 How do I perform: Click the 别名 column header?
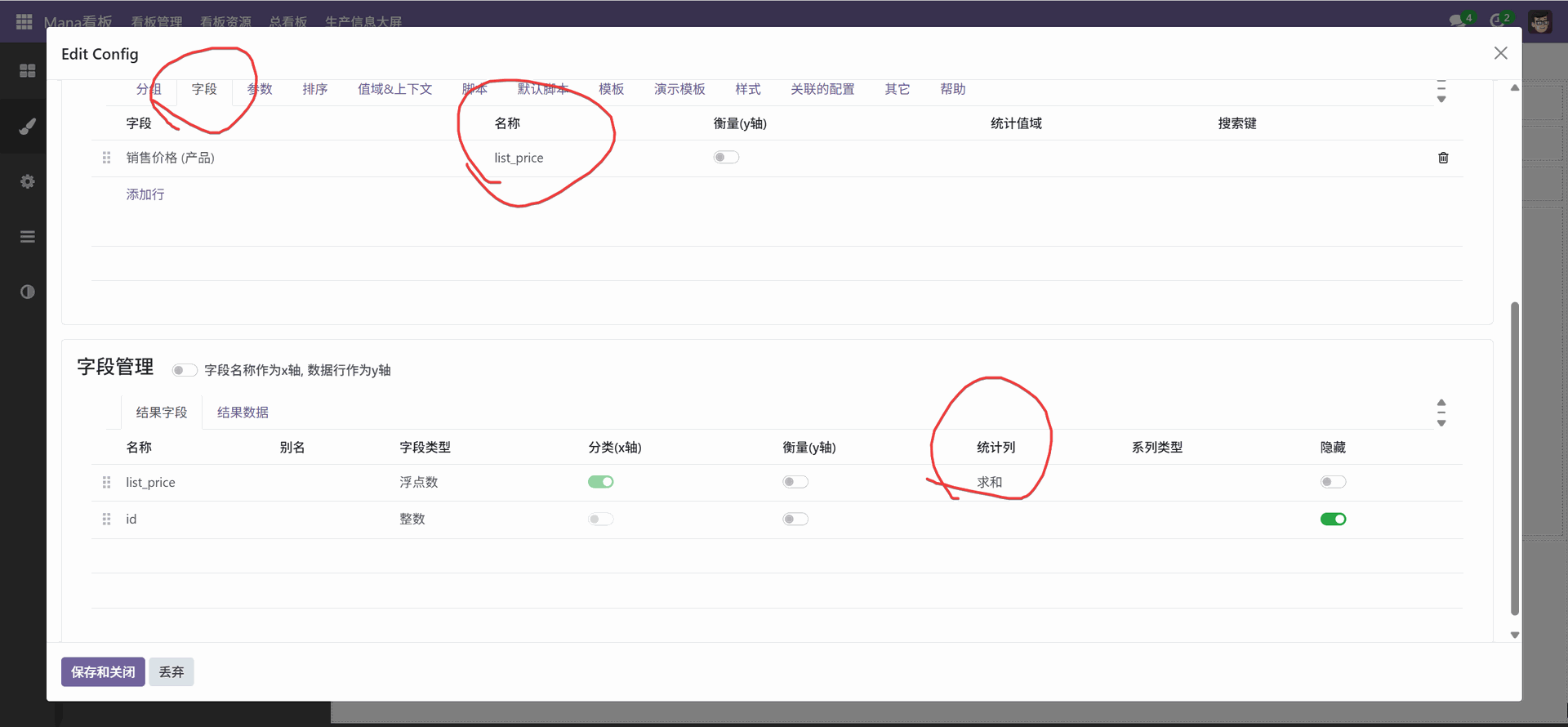(x=292, y=448)
